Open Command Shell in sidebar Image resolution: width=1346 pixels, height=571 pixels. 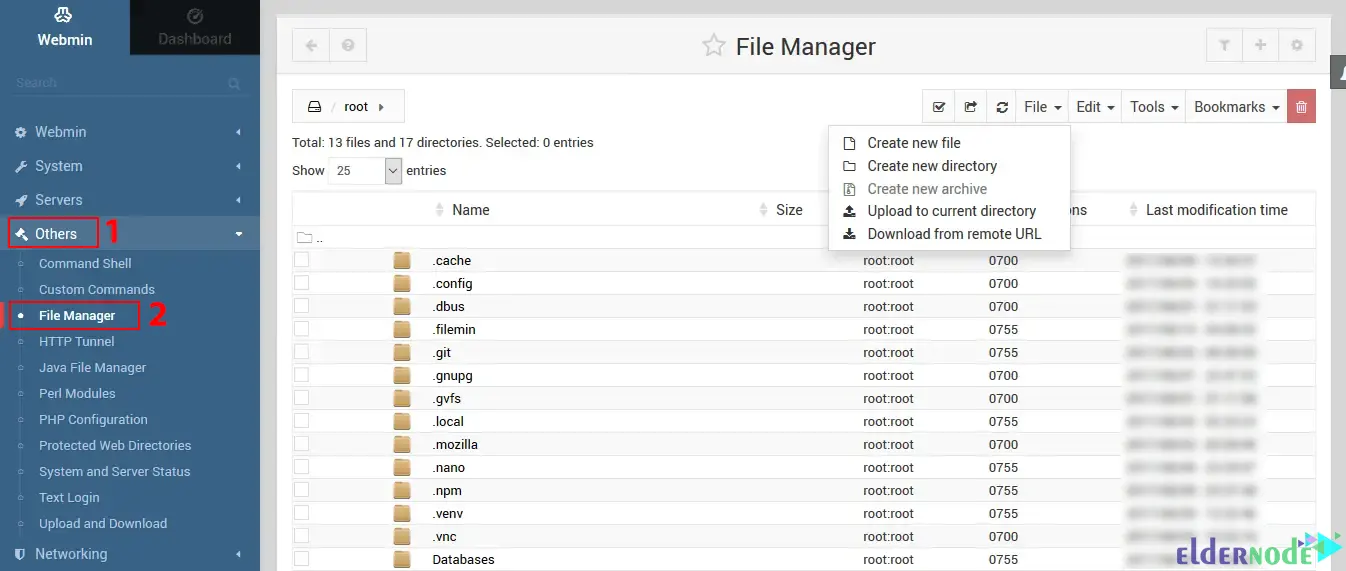pos(85,264)
